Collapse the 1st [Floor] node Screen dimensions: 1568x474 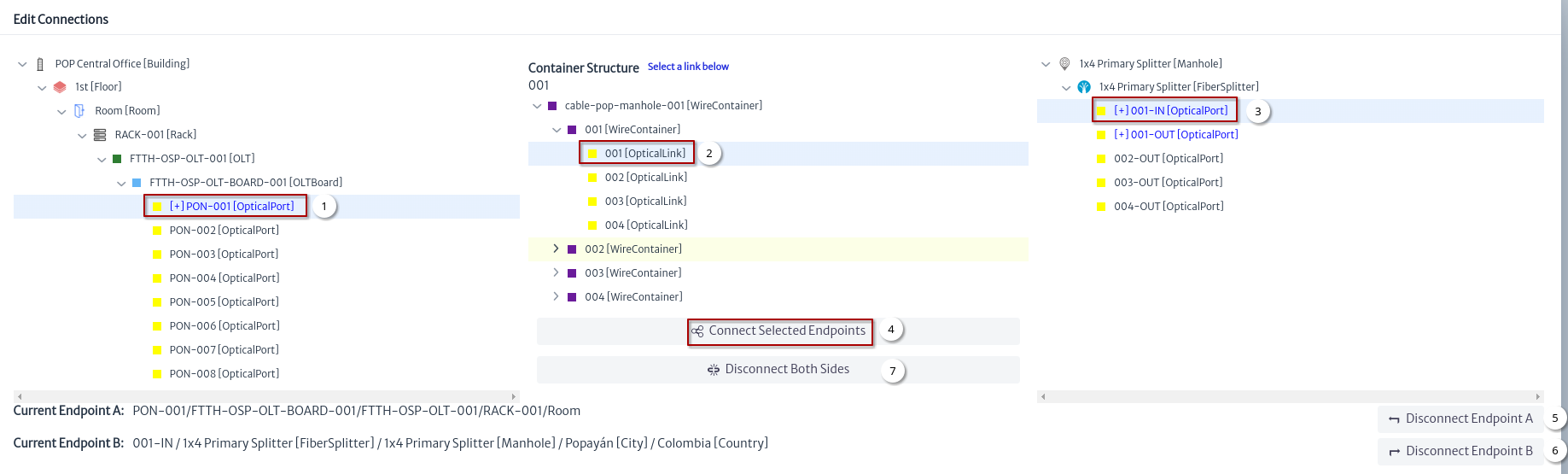42,88
